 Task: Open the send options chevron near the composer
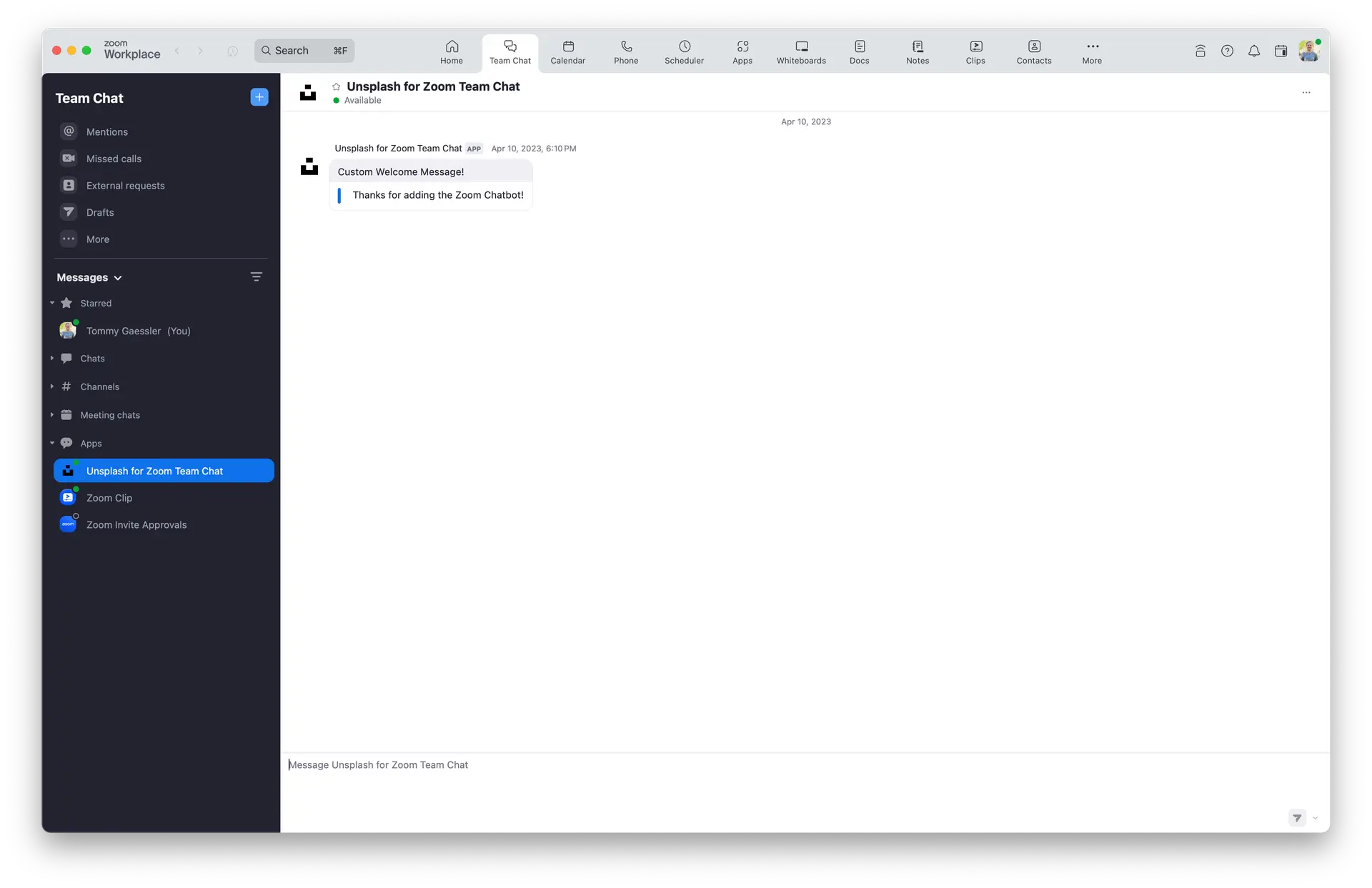tap(1316, 818)
